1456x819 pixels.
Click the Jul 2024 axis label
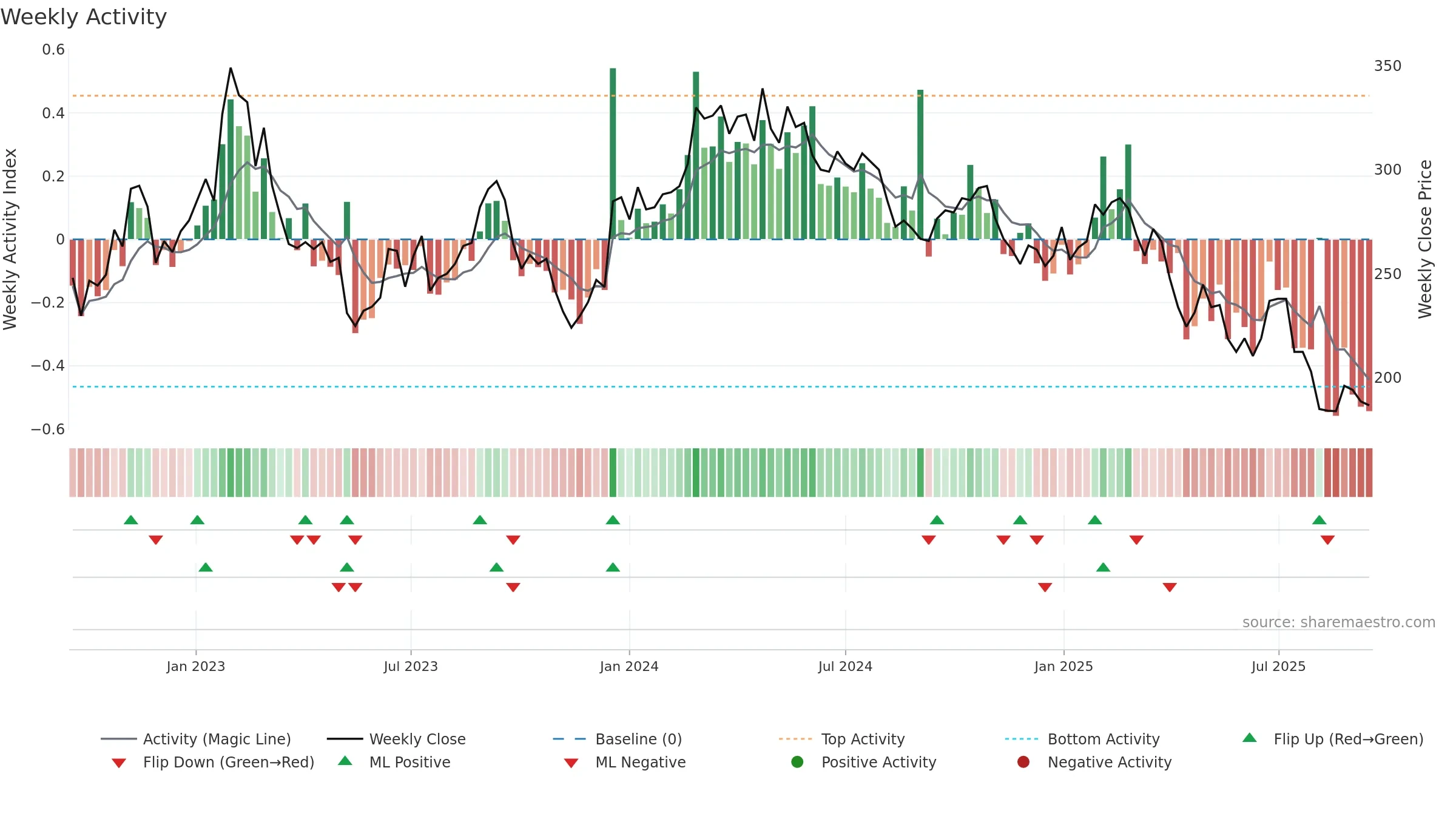point(845,666)
